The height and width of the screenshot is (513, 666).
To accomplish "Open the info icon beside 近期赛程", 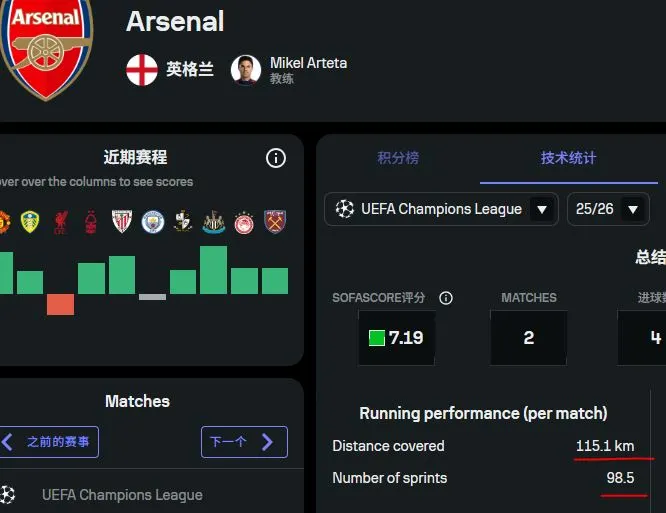I will 276,158.
